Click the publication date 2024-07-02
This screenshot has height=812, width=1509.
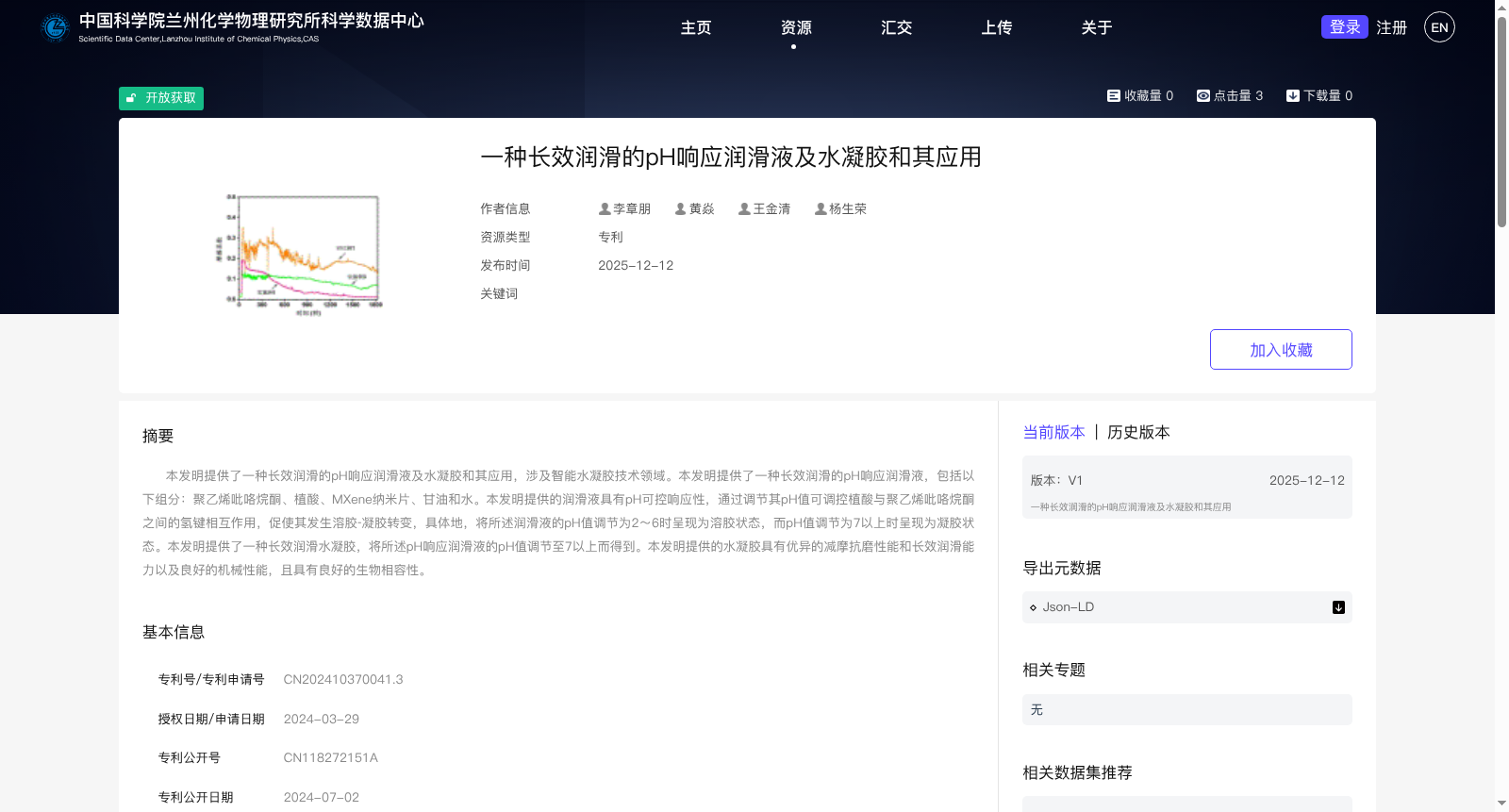click(321, 797)
